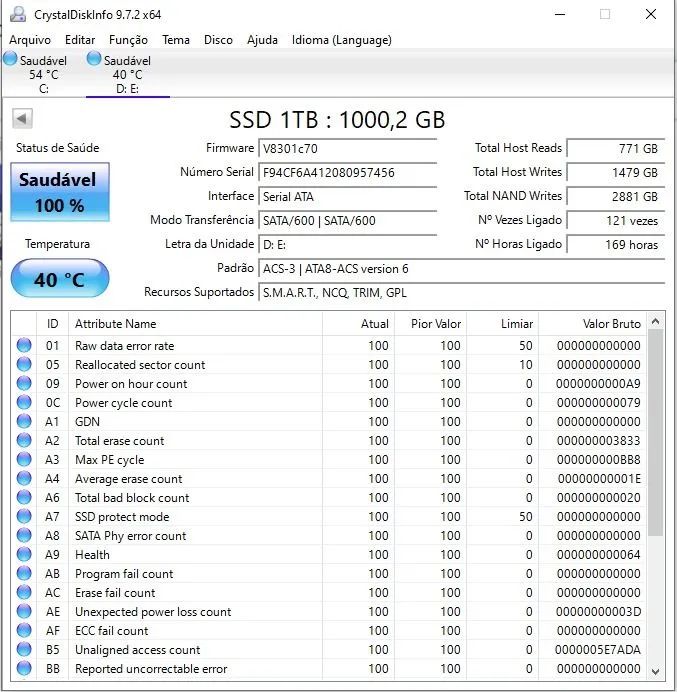Viewport: 677px width, 692px height.
Task: Click the Total NAND Writes value 2881 GB
Action: click(x=616, y=196)
